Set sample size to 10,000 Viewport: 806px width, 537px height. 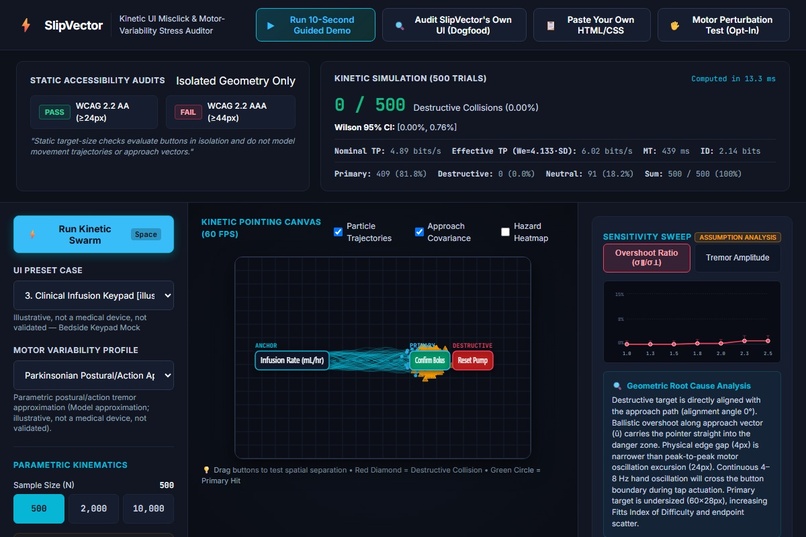point(149,508)
